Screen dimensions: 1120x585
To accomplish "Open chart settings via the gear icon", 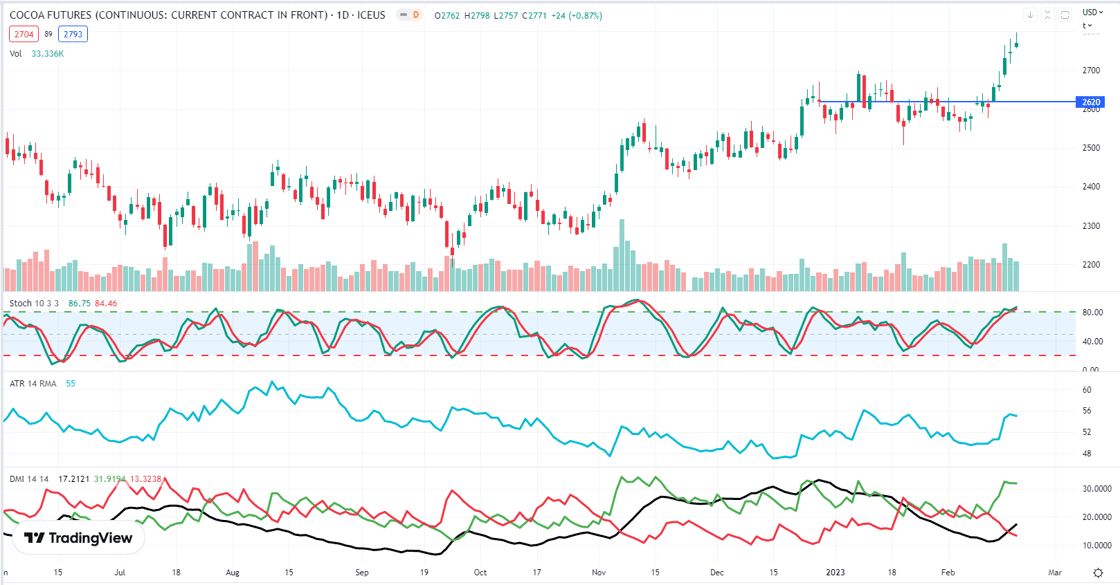I will point(1099,573).
